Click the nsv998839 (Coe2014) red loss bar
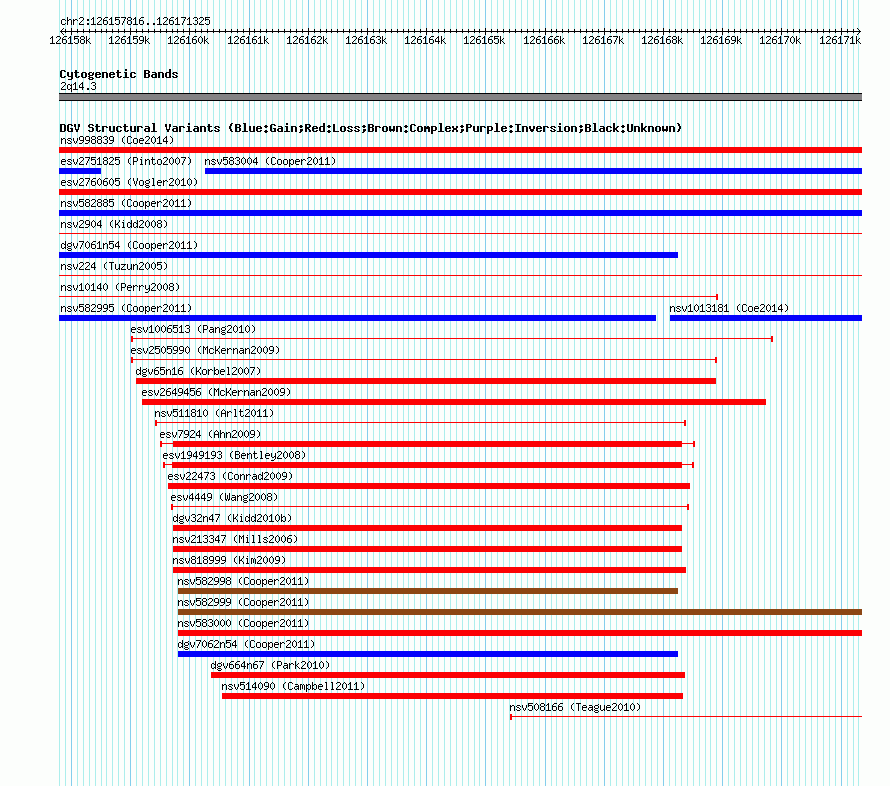890x786 pixels. click(460, 150)
